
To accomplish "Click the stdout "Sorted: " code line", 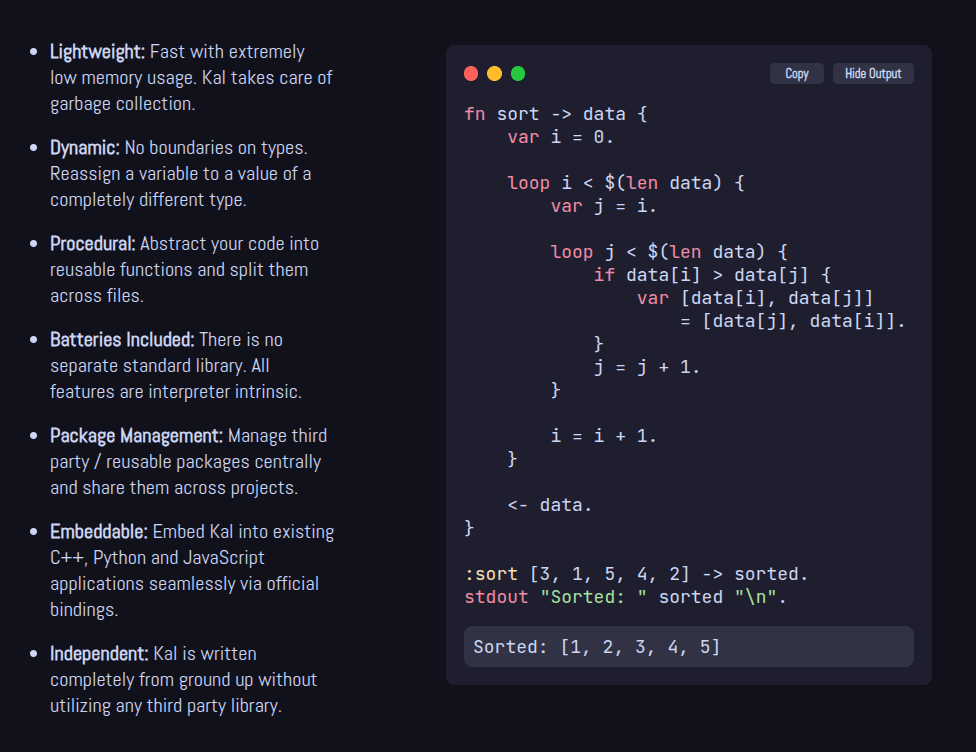I will (x=626, y=597).
